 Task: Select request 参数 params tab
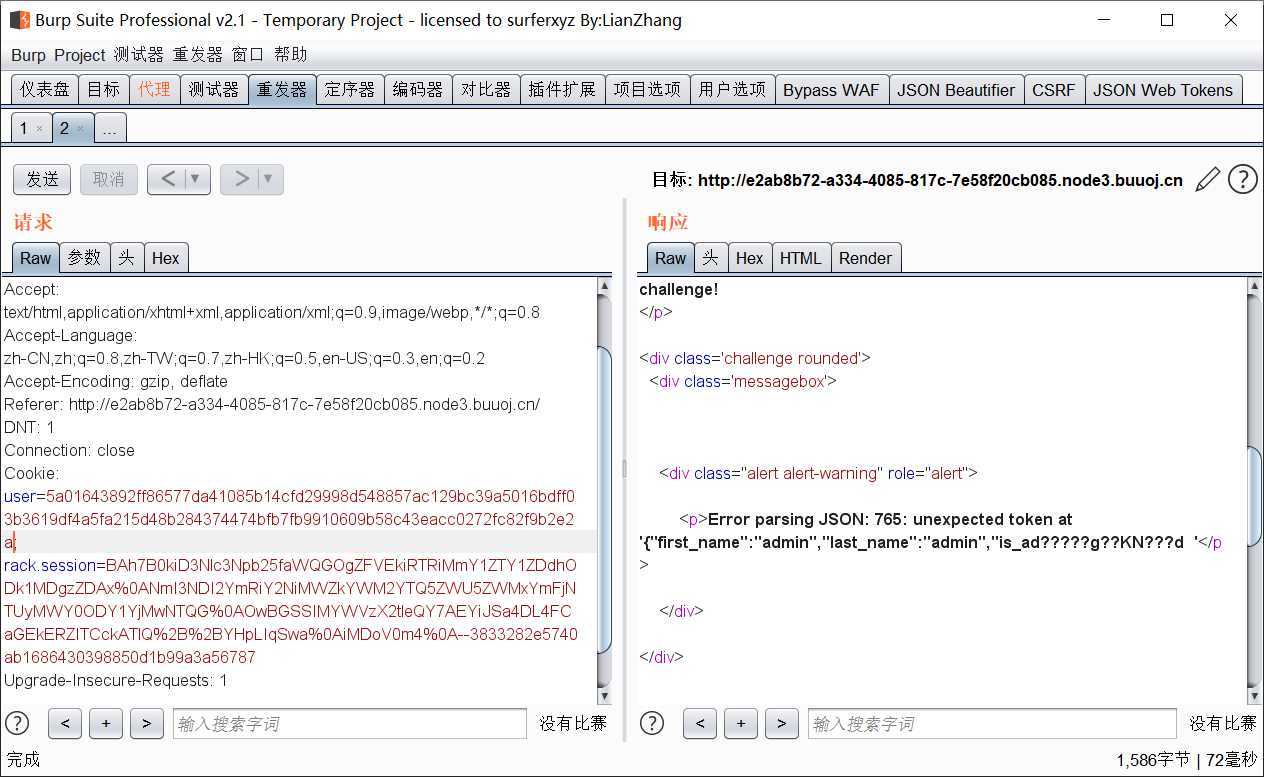(x=84, y=258)
